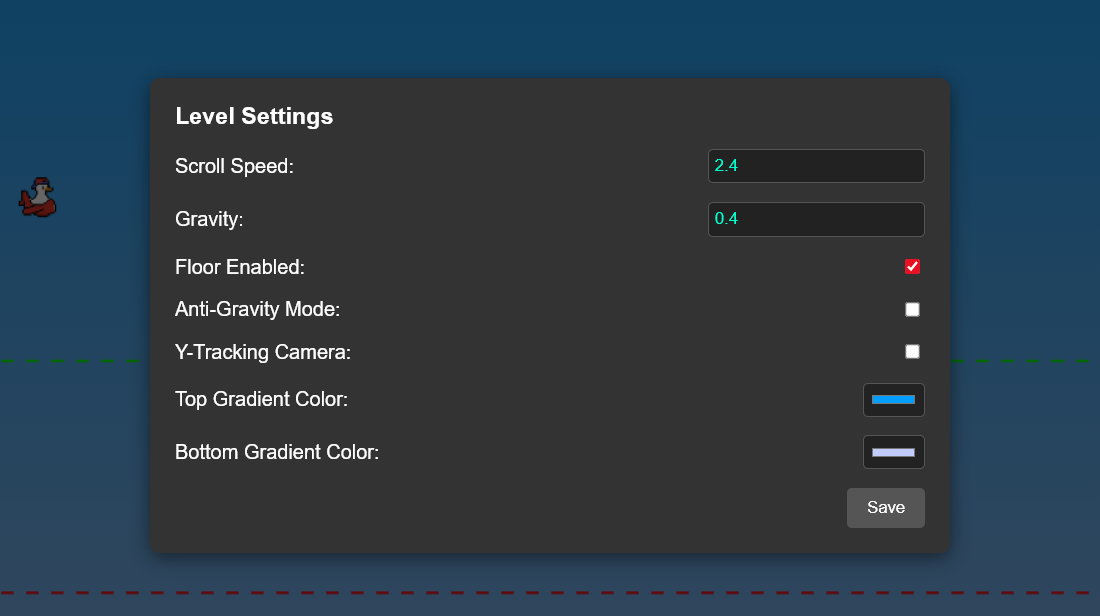The height and width of the screenshot is (616, 1100).
Task: Click the "Gravity:" label text
Action: point(209,219)
